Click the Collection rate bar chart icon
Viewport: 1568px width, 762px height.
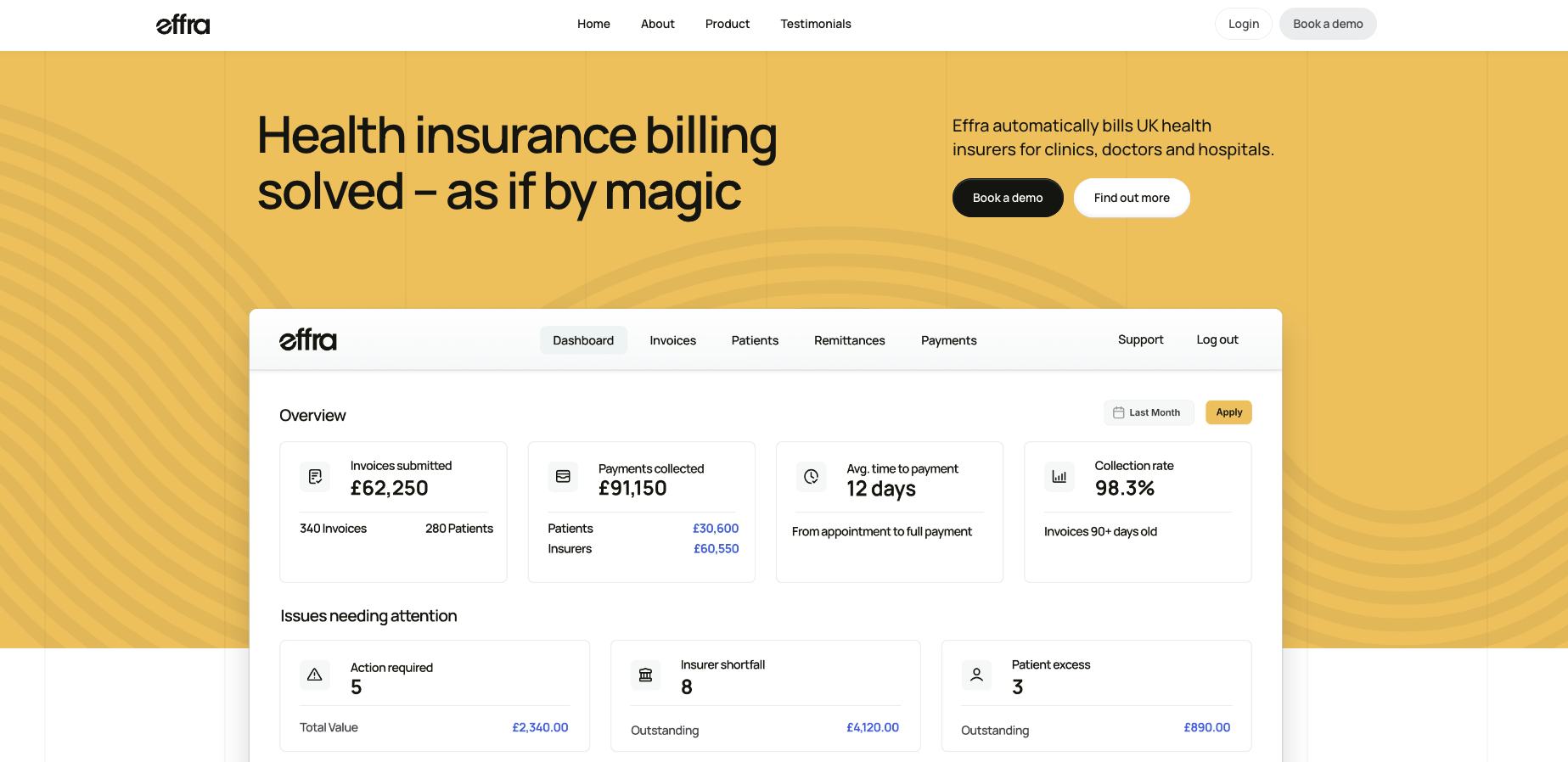point(1059,477)
